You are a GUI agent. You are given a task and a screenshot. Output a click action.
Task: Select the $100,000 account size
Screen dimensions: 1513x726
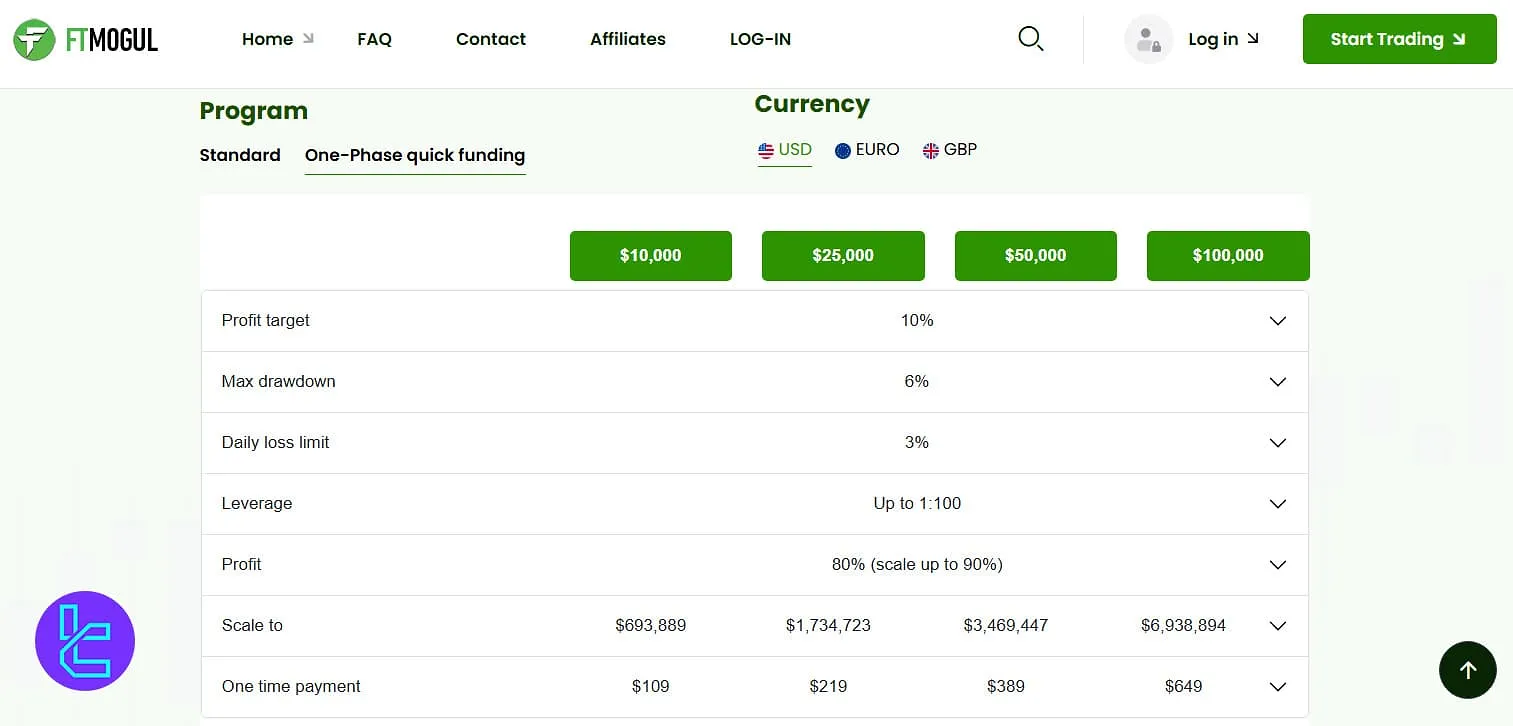[1227, 256]
